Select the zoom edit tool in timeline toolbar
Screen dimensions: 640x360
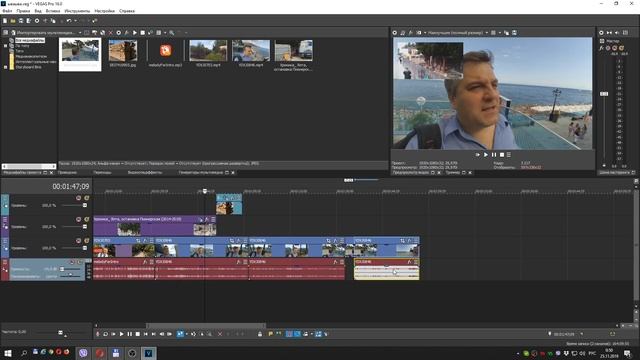click(209, 334)
